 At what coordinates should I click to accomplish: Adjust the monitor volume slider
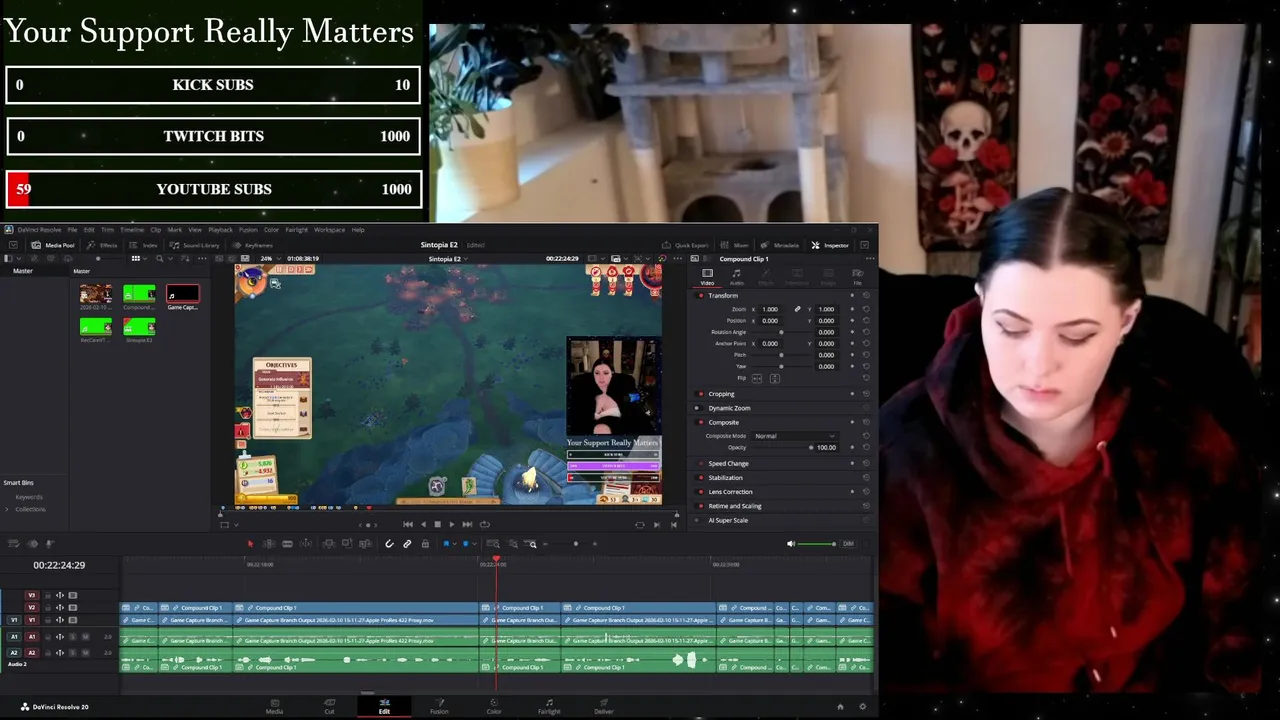[x=817, y=544]
